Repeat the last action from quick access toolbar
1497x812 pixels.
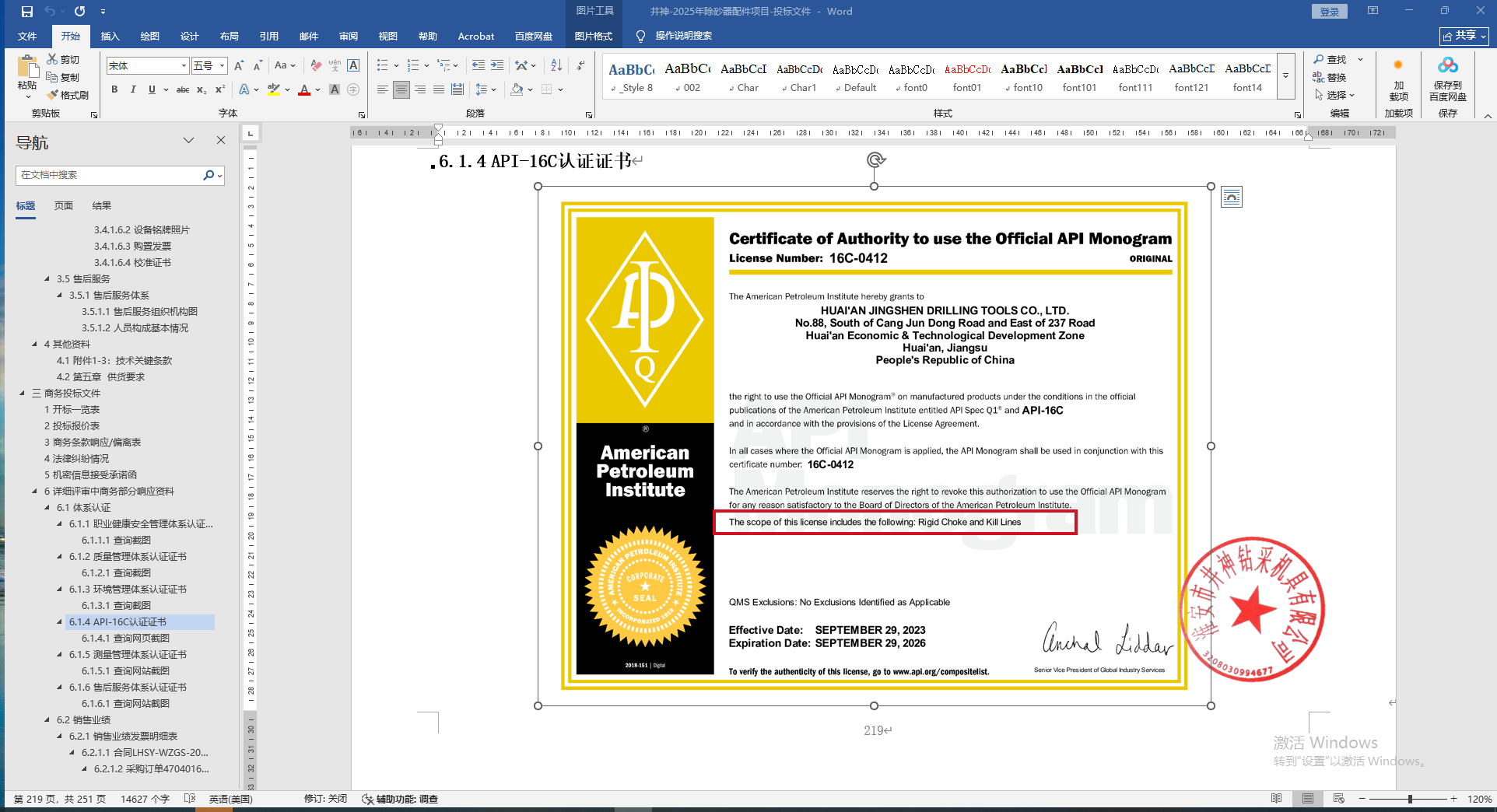[79, 12]
